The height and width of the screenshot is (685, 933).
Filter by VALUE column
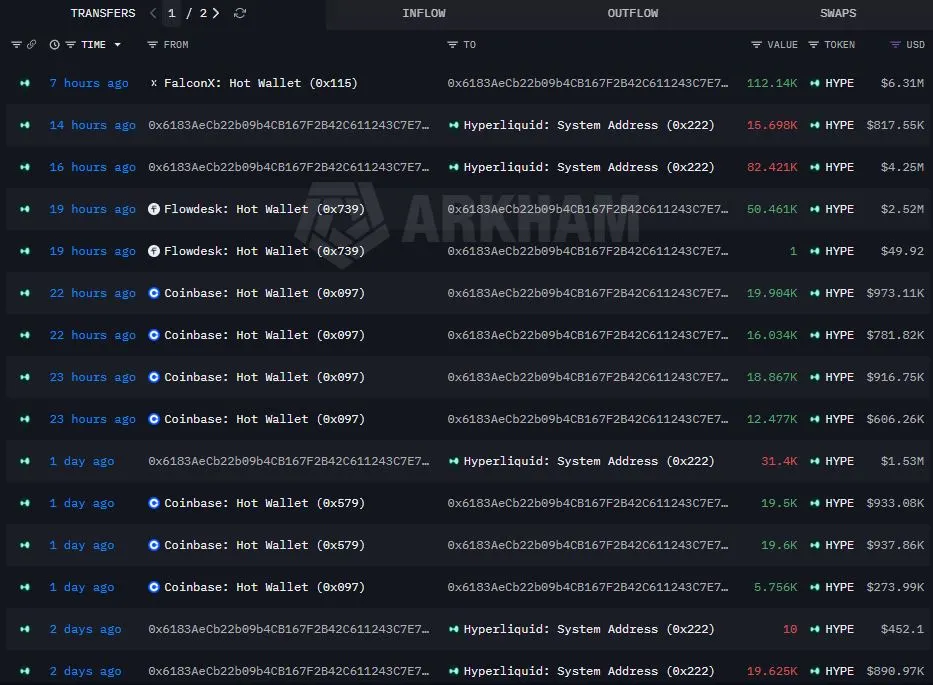tap(756, 45)
